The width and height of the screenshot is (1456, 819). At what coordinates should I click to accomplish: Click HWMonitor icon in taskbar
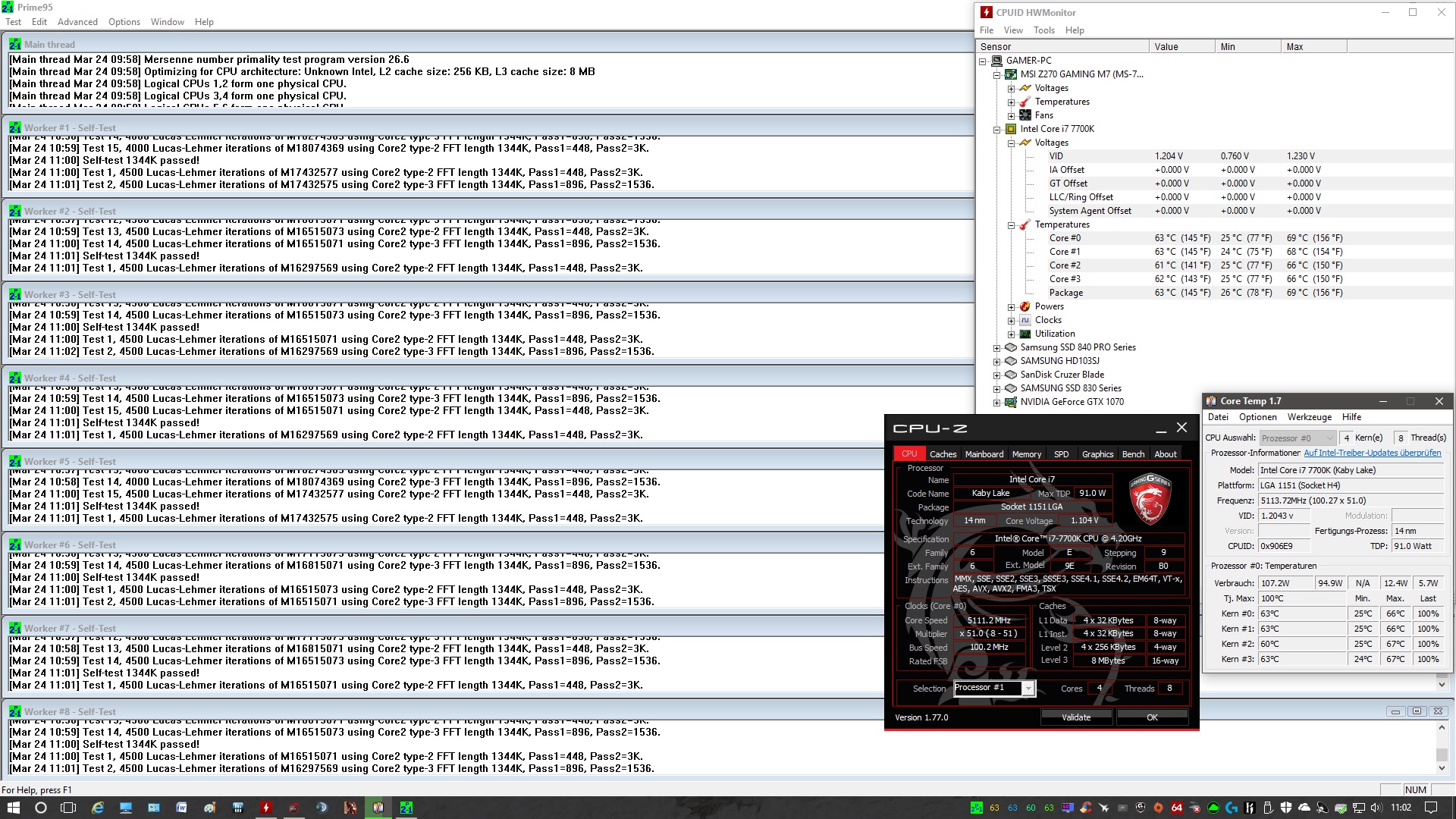tap(265, 808)
